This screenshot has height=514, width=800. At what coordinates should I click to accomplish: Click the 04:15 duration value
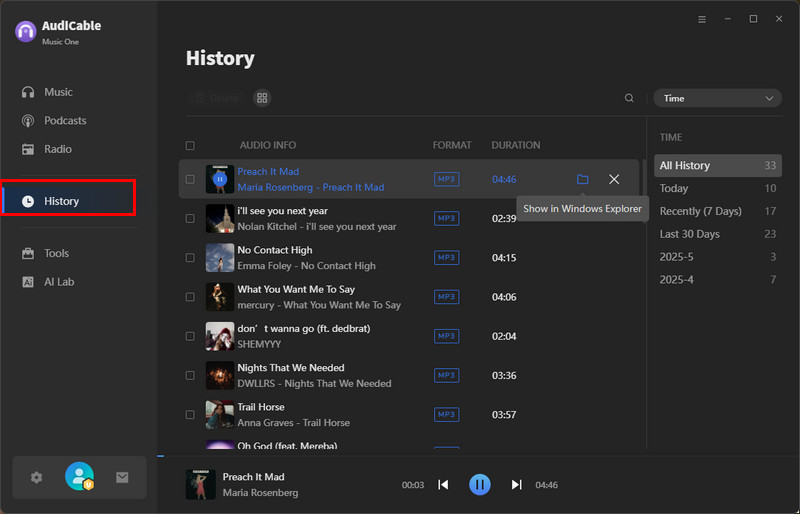click(504, 258)
